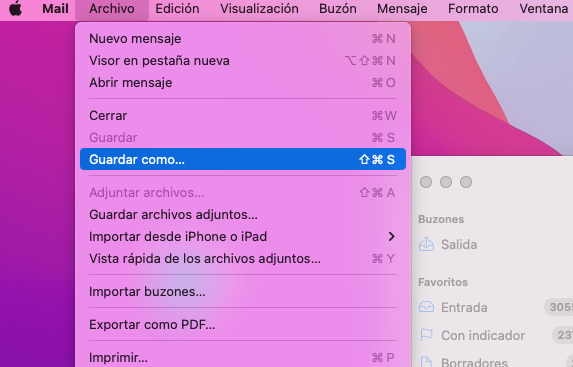
Task: Choose Abrir mensaje
Action: click(x=243, y=83)
